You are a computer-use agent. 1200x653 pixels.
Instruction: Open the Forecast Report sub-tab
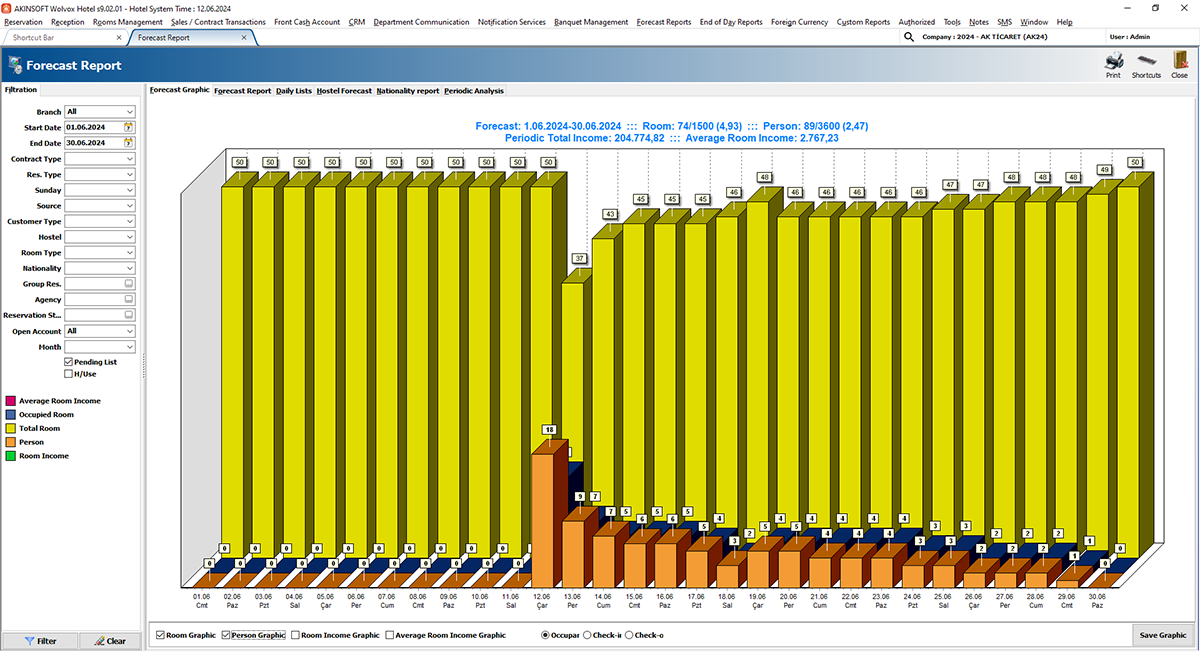[x=243, y=91]
